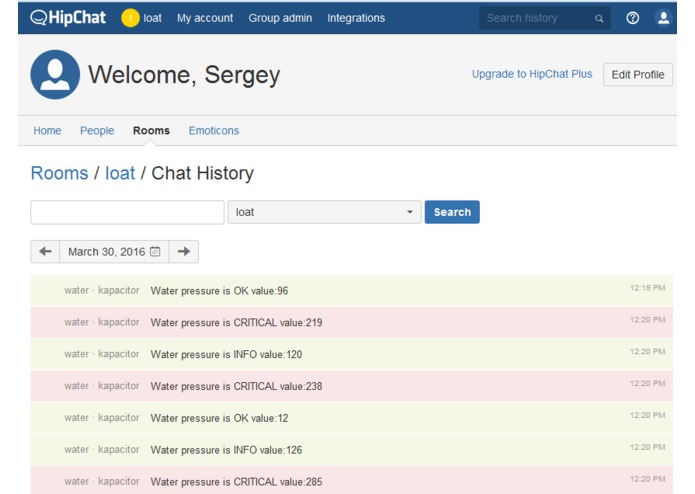Select the Rooms tab
Viewport: 695px width, 494px height.
point(151,131)
